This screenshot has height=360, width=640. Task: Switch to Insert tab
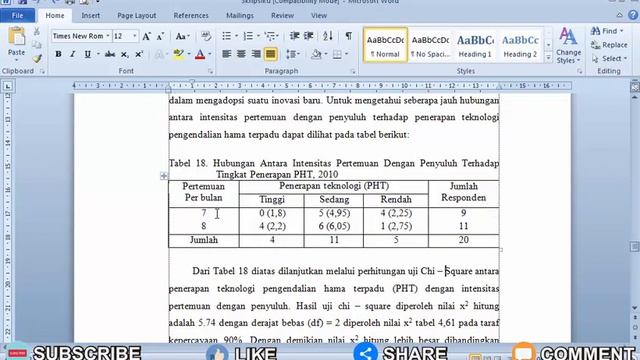click(91, 16)
